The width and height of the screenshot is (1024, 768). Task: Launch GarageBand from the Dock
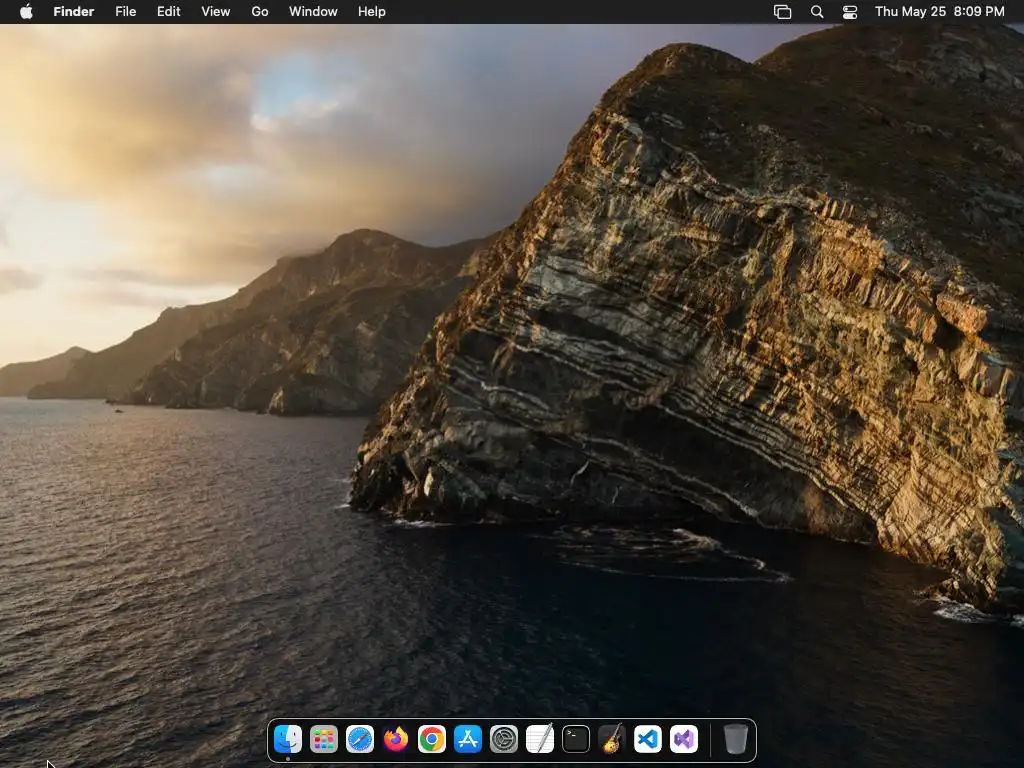(612, 739)
